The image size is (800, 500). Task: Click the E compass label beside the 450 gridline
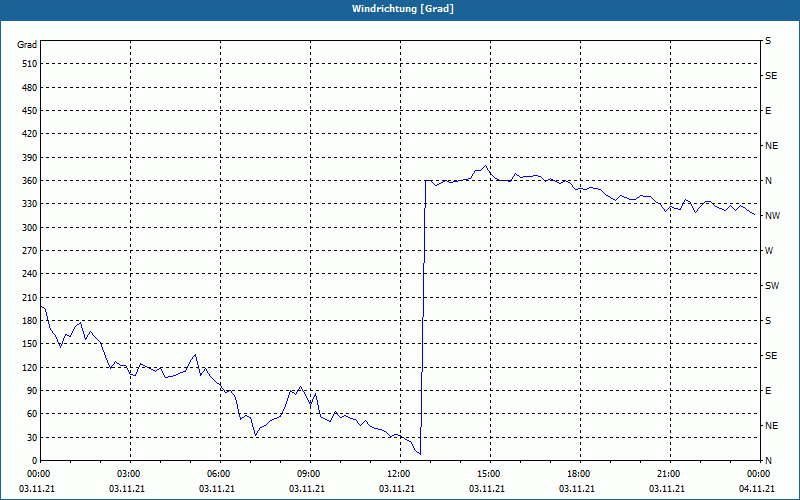point(768,111)
